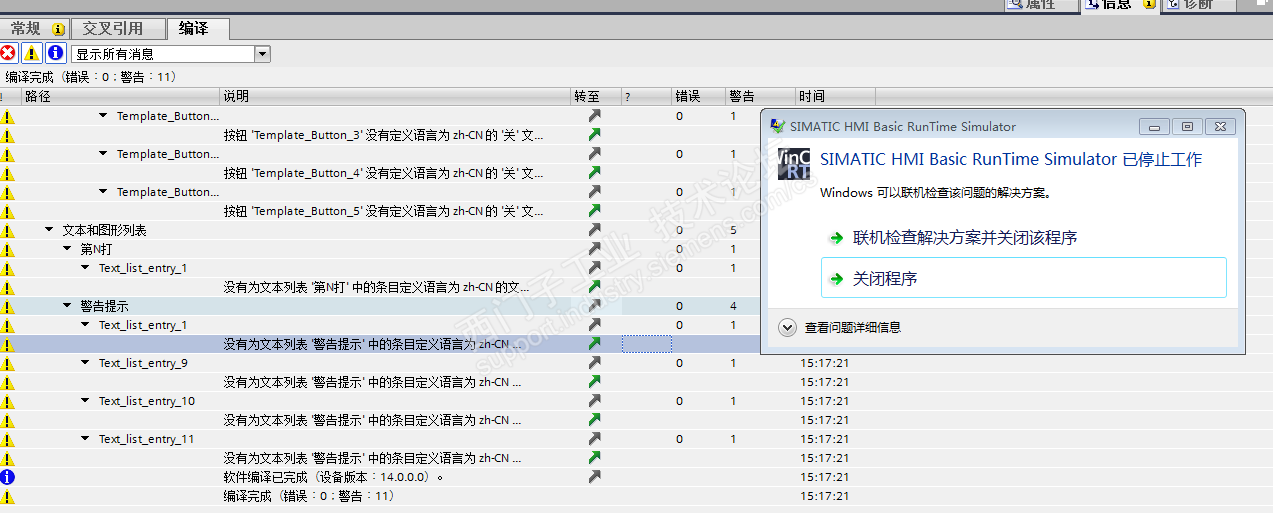Open the 诊断 inspector tab

coord(1197,4)
